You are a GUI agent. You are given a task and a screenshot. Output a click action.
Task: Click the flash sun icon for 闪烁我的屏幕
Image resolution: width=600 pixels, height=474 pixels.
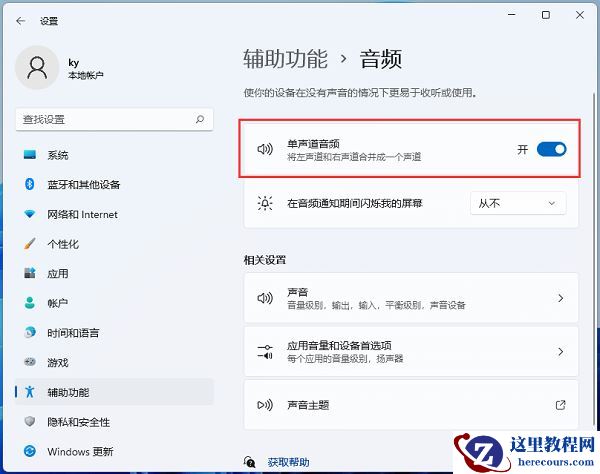point(265,203)
